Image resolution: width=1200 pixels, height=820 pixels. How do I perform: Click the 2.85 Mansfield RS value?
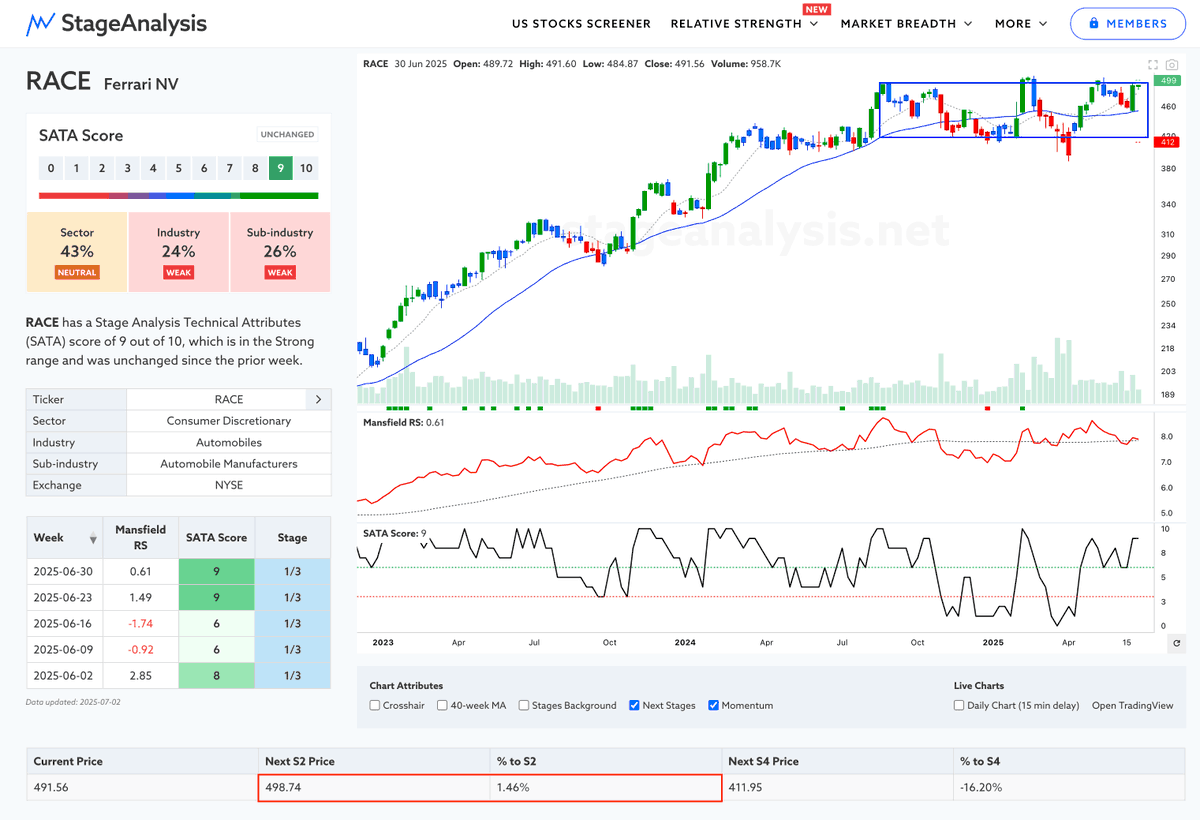point(141,676)
